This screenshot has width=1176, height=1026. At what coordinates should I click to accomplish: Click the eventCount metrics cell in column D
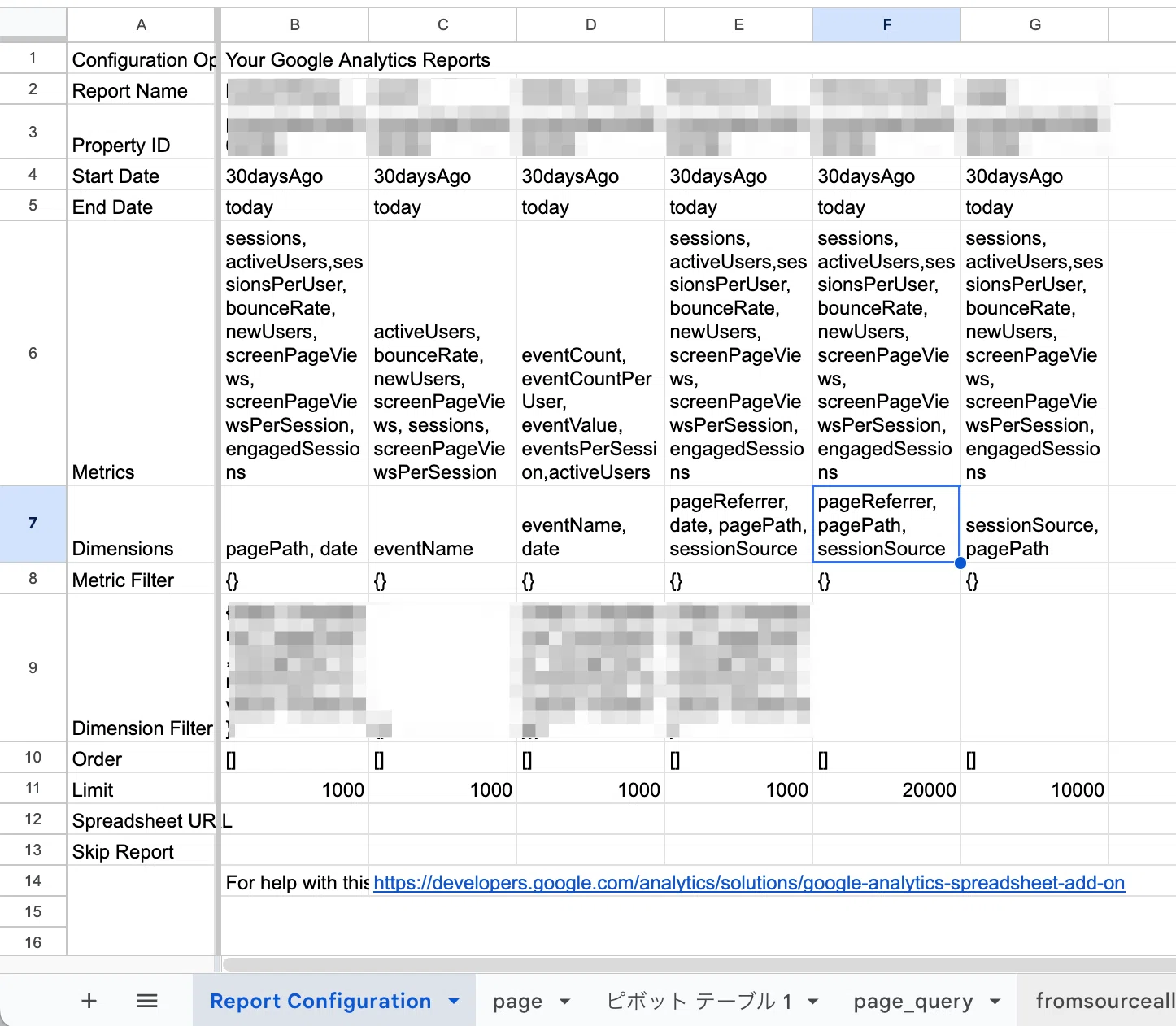click(591, 354)
